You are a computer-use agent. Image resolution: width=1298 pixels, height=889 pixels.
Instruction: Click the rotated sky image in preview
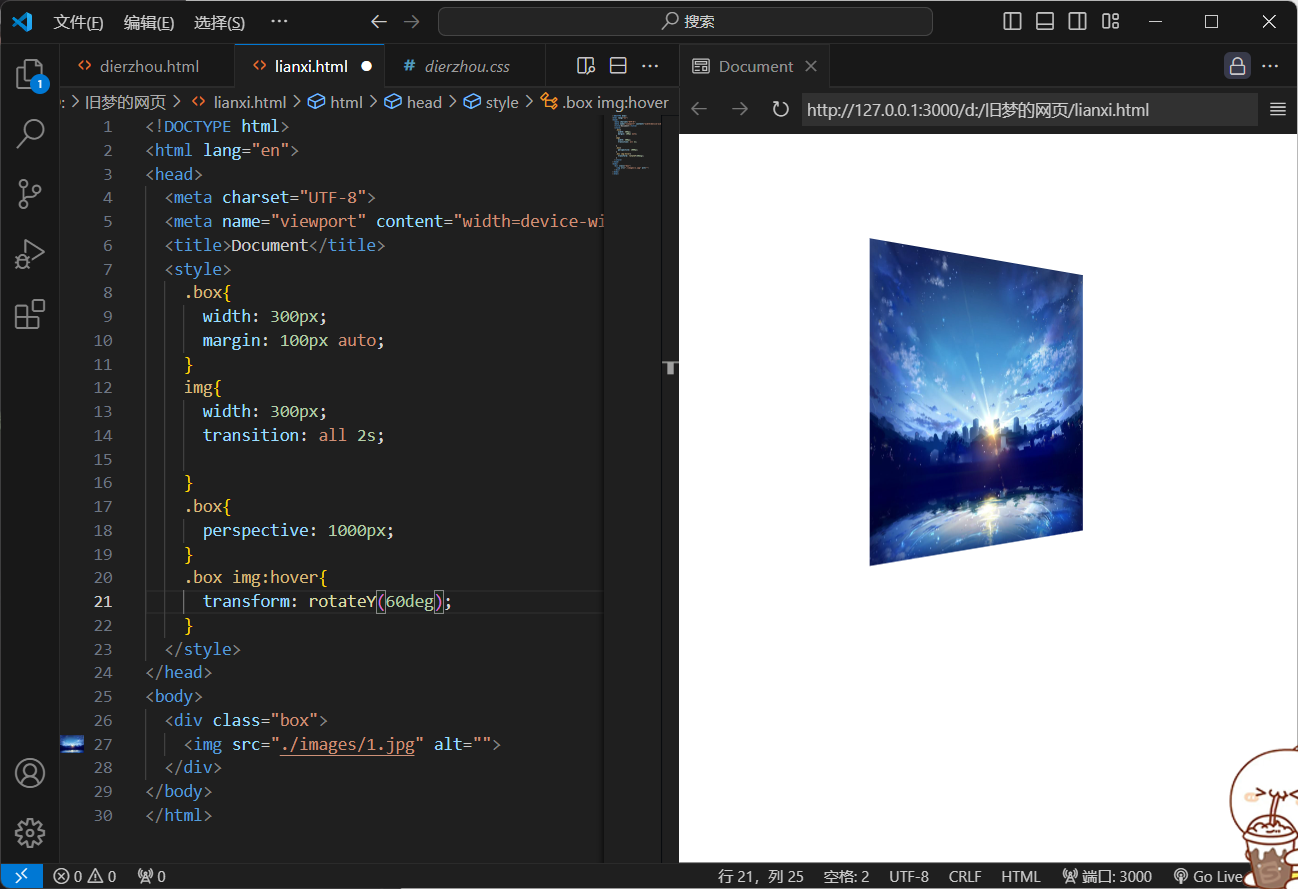[x=976, y=402]
